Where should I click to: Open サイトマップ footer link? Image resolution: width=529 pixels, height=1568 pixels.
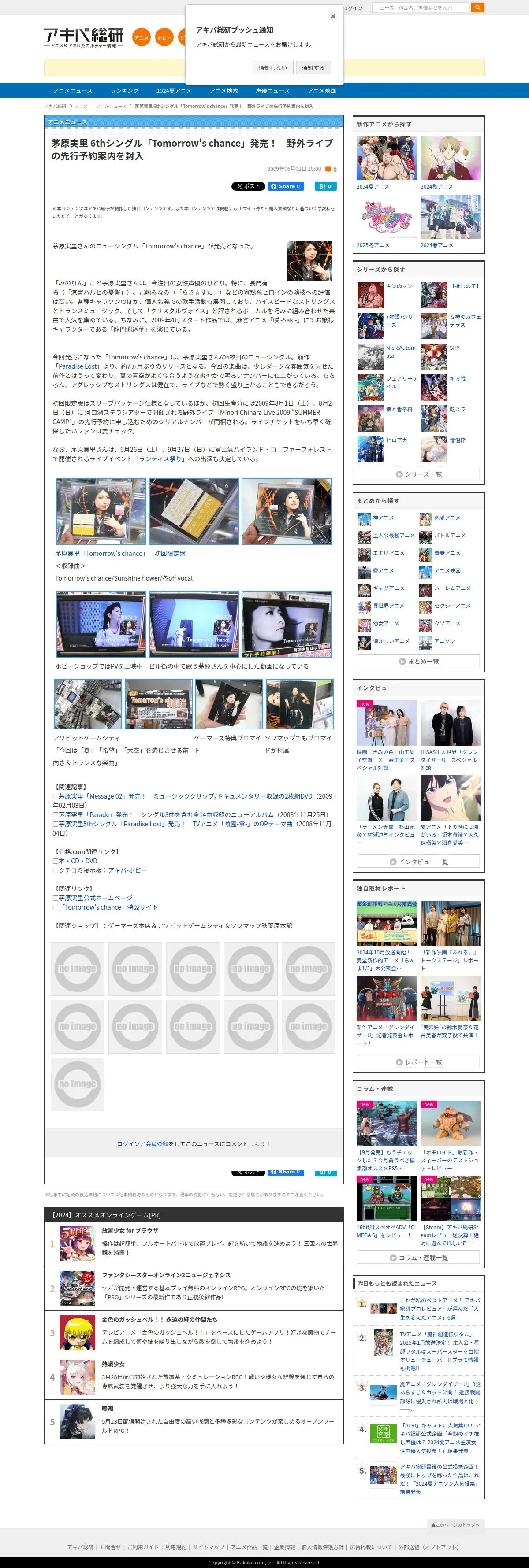click(x=209, y=1547)
